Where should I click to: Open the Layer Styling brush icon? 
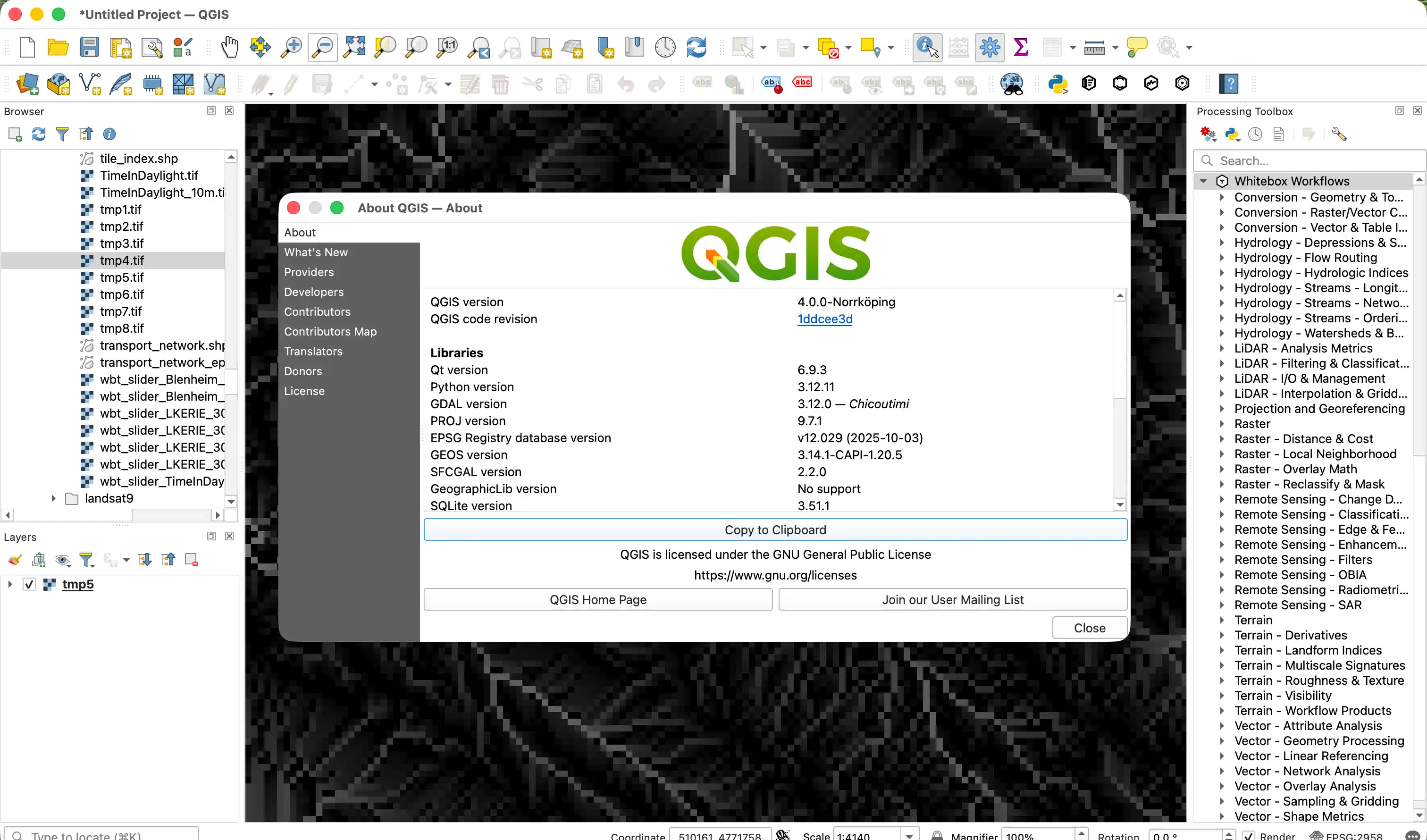click(15, 560)
